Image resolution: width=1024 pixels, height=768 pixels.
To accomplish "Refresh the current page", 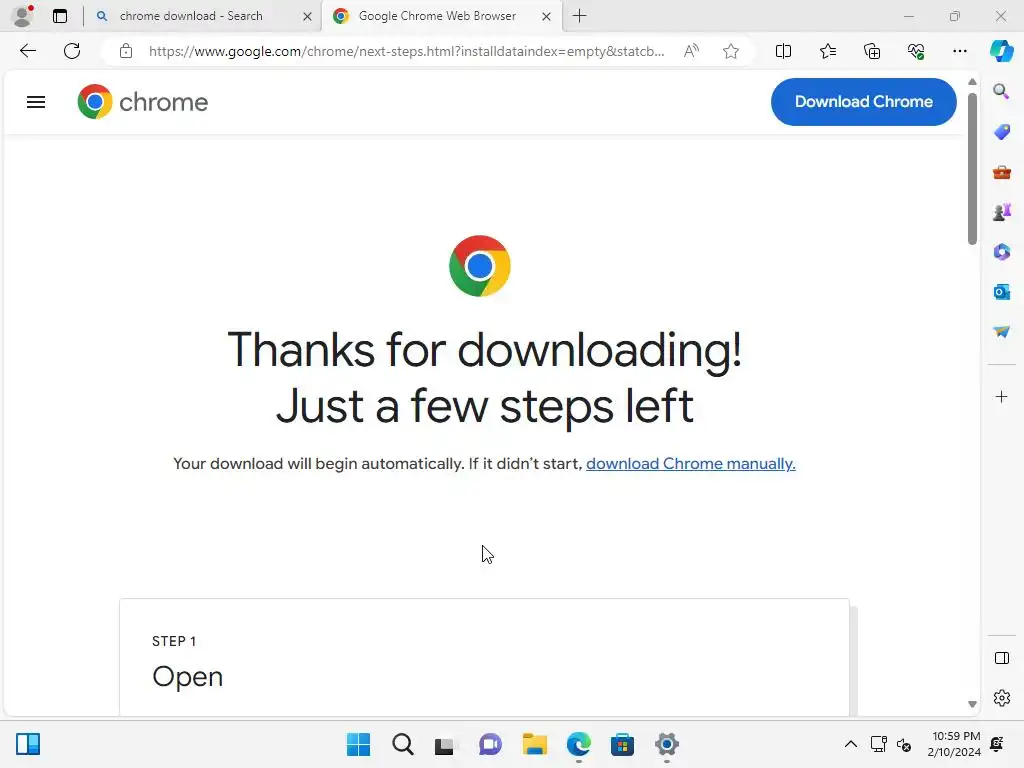I will [x=72, y=51].
